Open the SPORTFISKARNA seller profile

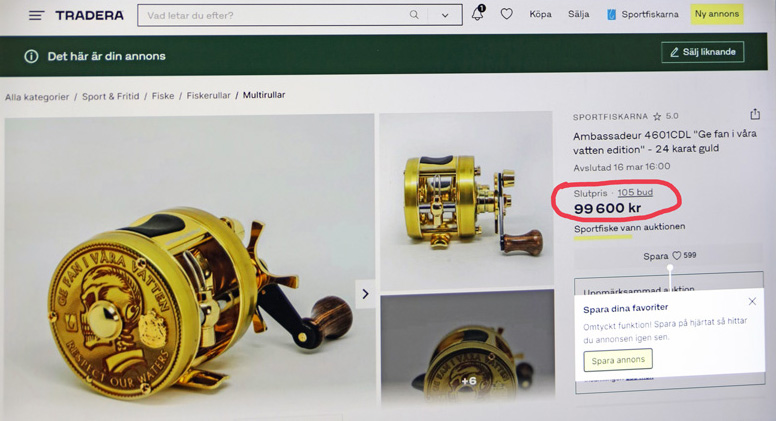pos(610,117)
